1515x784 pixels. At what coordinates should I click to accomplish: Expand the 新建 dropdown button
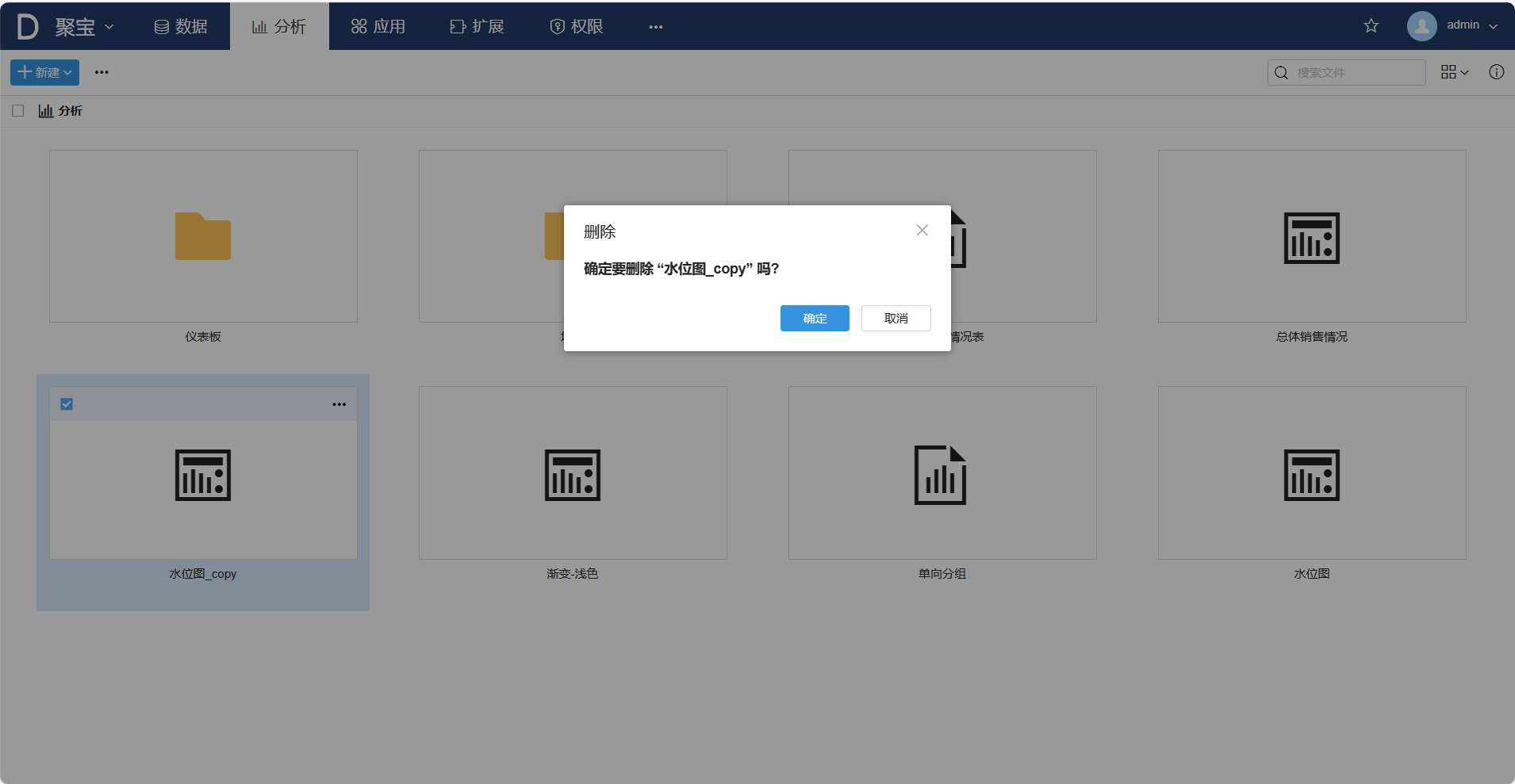[x=44, y=72]
